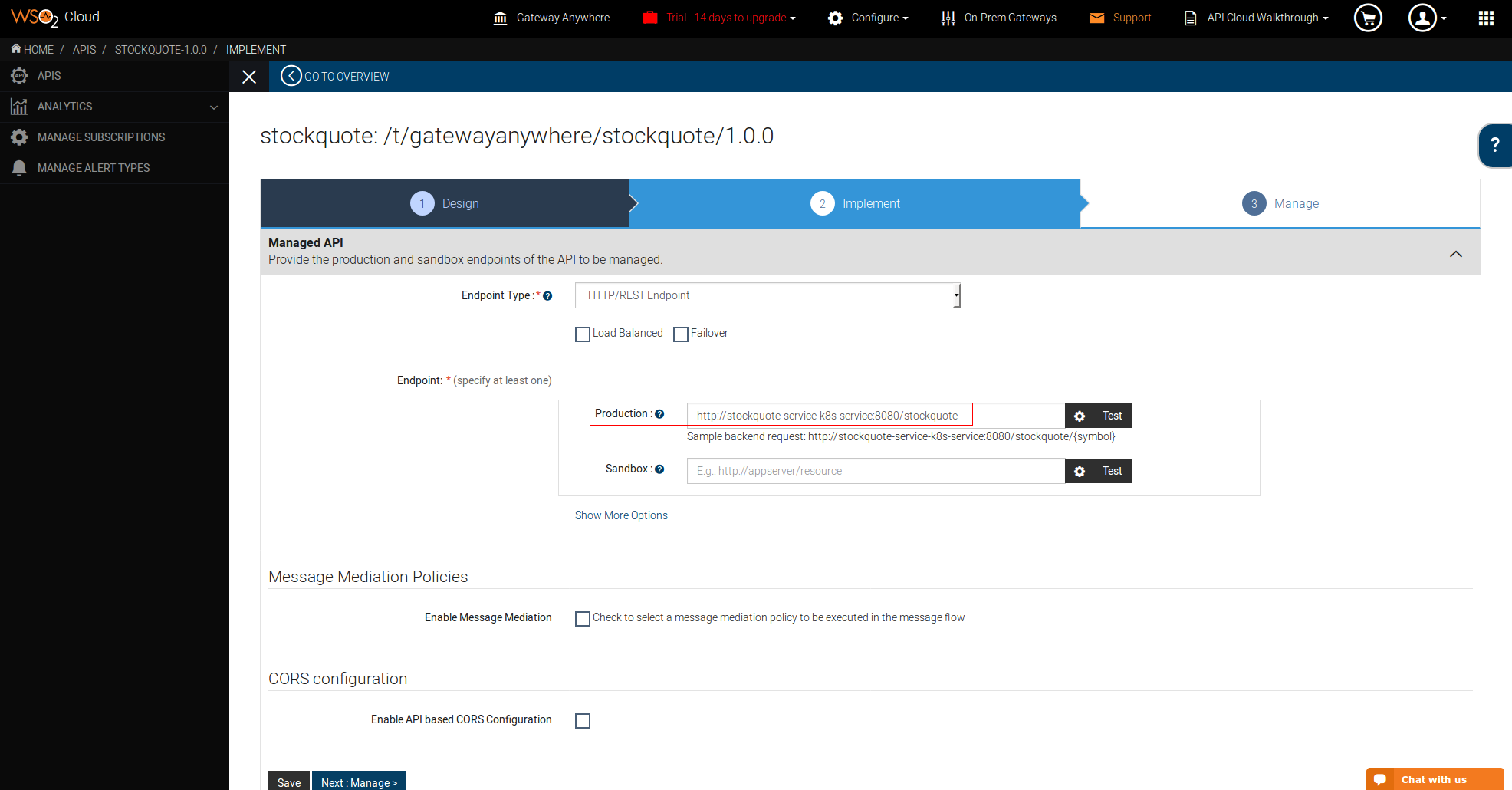
Task: Open the apps grid icon
Action: (x=1486, y=18)
